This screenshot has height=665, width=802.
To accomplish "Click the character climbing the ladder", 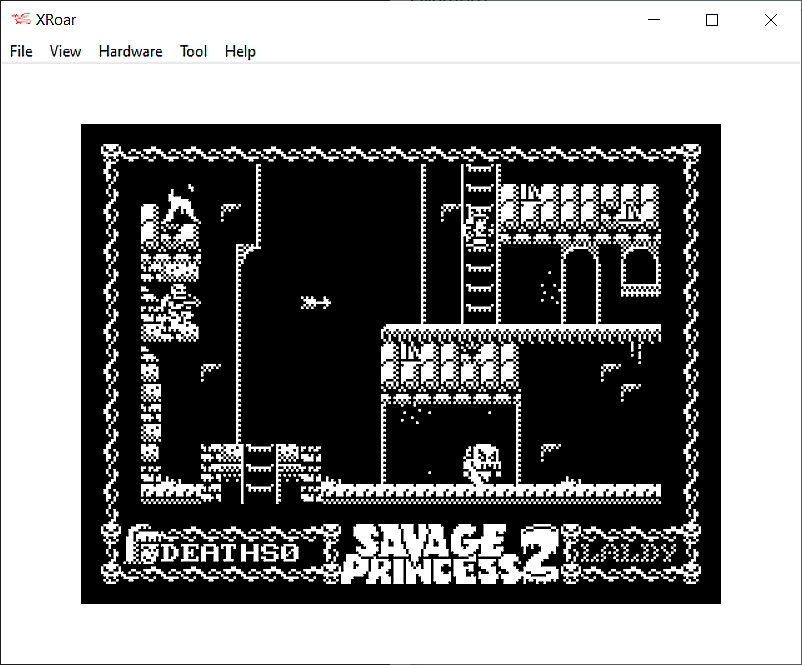I will (479, 226).
